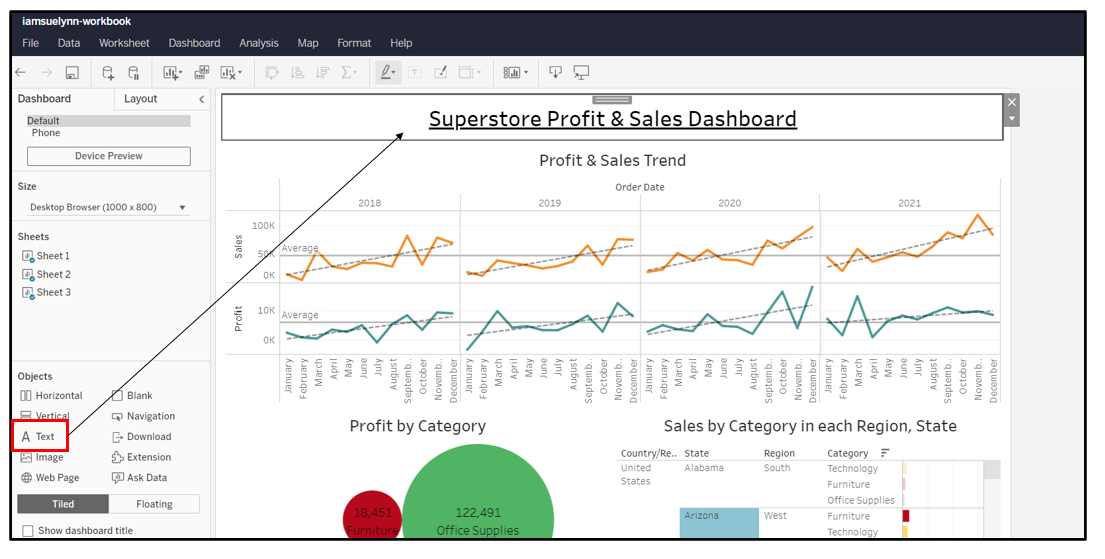Screen dimensions: 1105x559
Task: Select the Web Page object
Action: click(x=50, y=477)
